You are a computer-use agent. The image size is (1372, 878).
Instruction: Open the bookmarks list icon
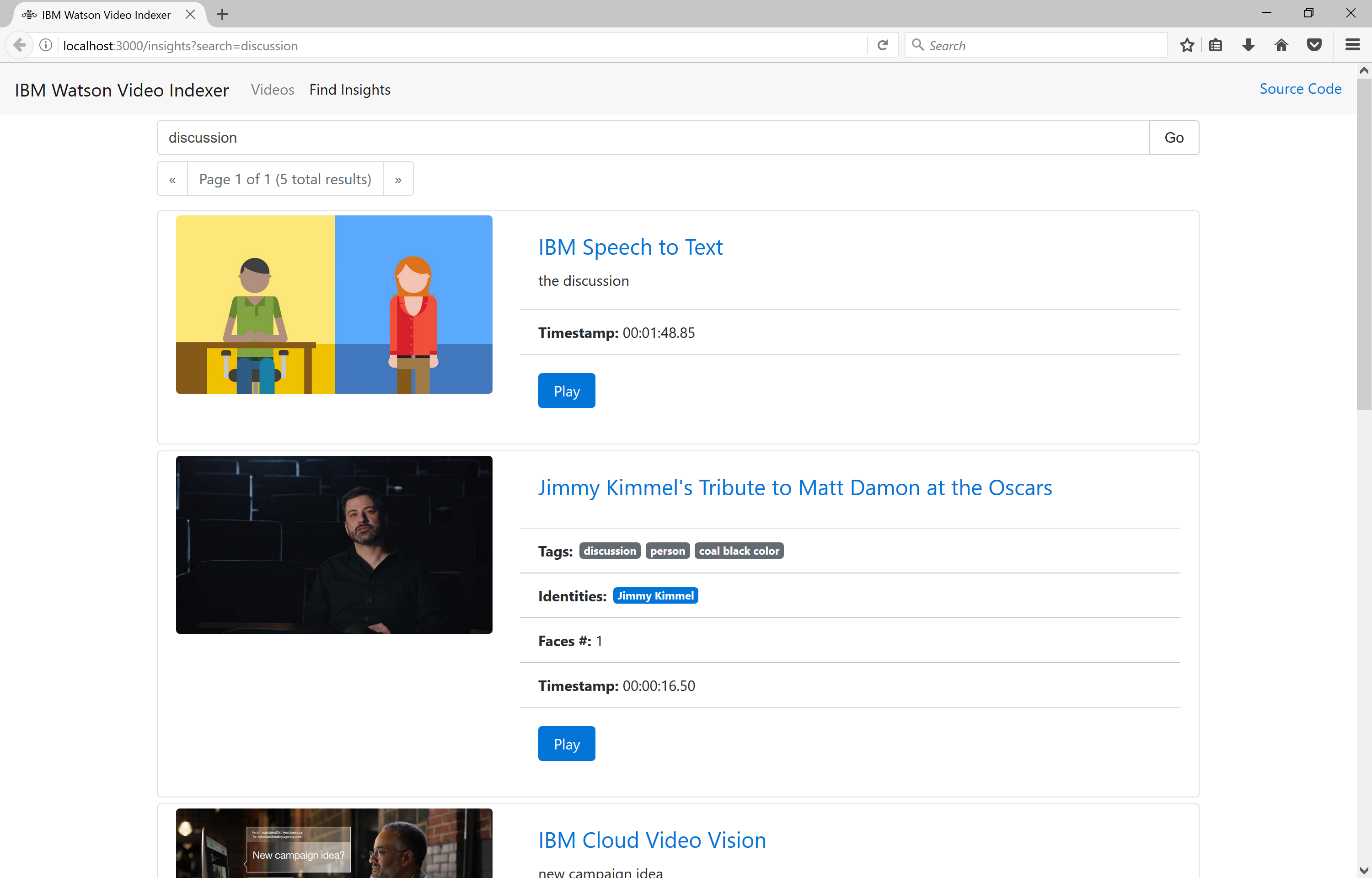(1215, 45)
